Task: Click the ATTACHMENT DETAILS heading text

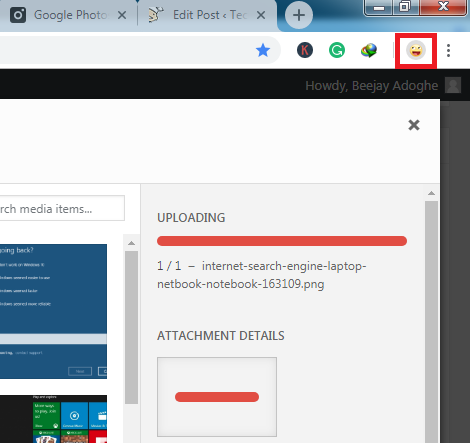Action: 221,336
